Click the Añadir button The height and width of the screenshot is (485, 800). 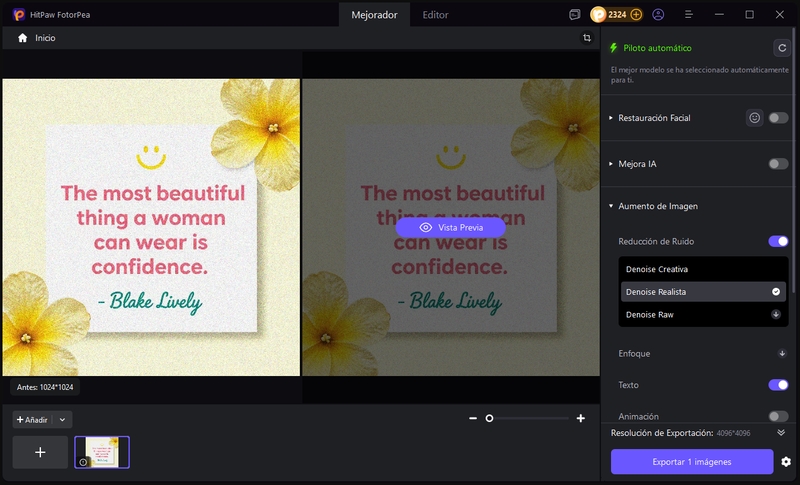32,420
